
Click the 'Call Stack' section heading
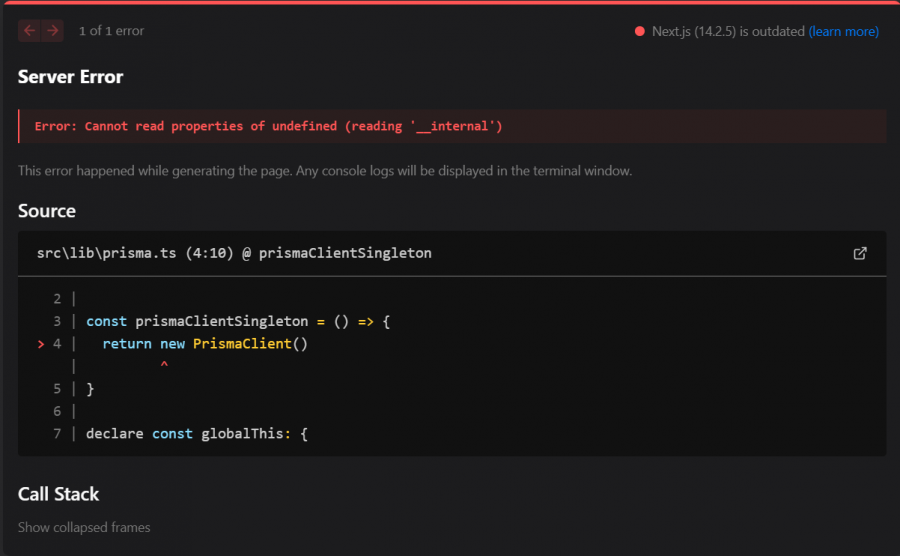[58, 494]
